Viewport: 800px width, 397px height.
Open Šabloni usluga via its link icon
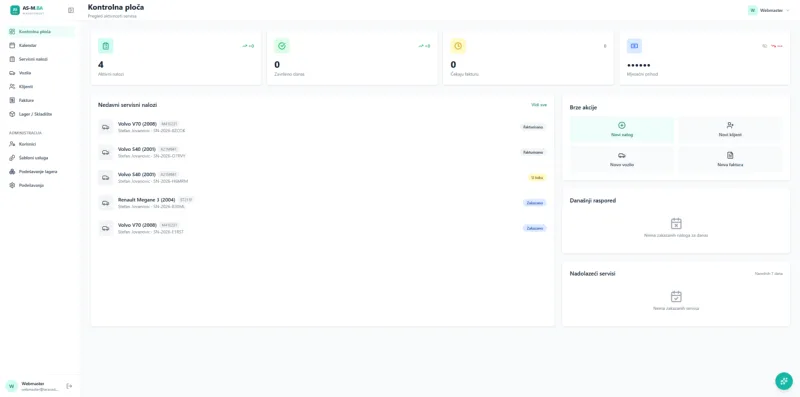(12, 158)
